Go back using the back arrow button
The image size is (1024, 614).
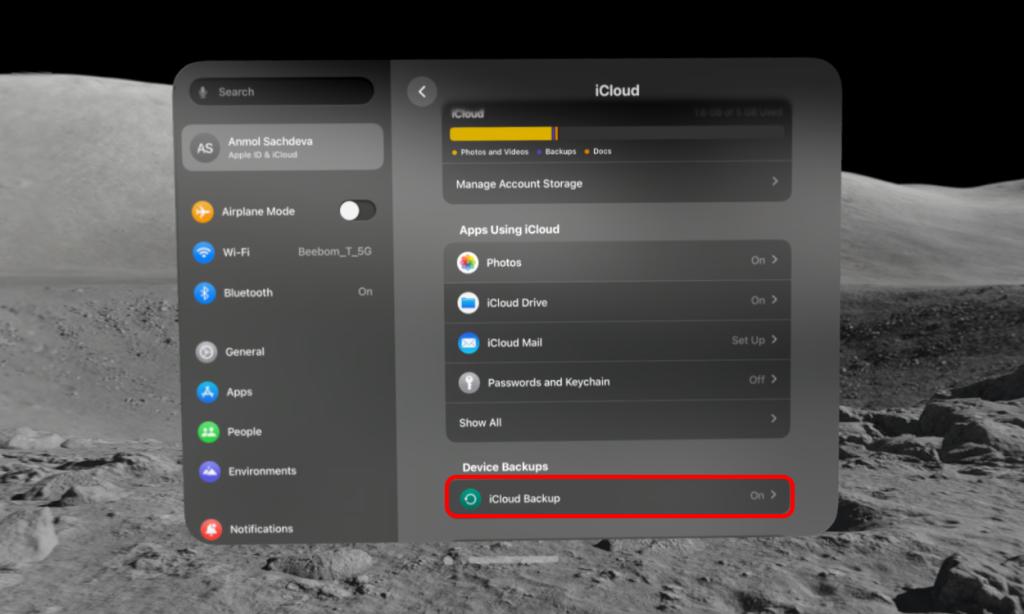coord(422,91)
